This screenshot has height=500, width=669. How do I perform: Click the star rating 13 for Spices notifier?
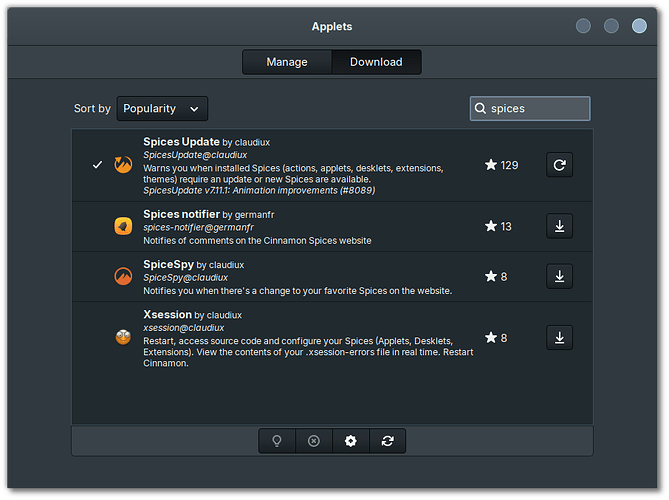[x=498, y=226]
